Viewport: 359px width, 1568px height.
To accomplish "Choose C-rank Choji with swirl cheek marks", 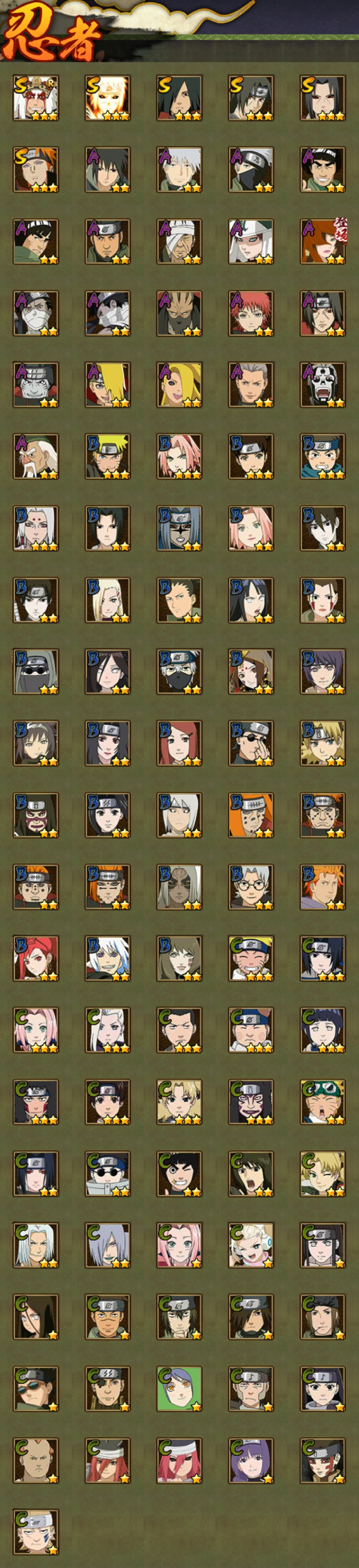I will coord(251,1031).
